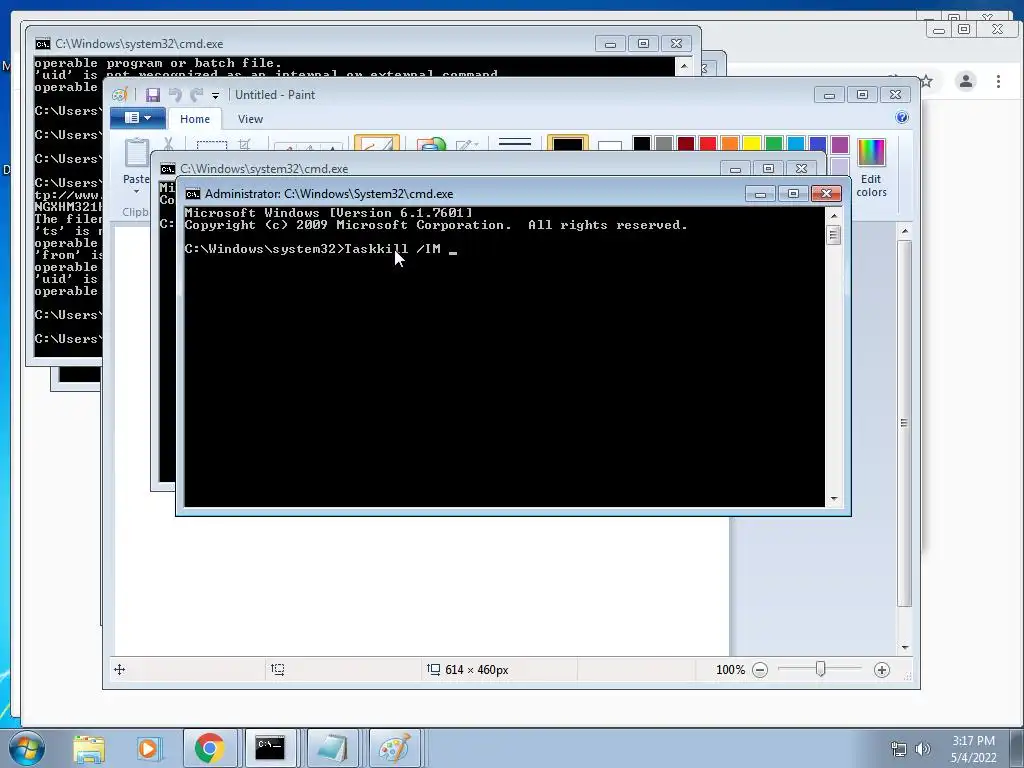Screen dimensions: 1024x768
Task: Open the line Size selector in Paint
Action: pyautogui.click(x=515, y=143)
